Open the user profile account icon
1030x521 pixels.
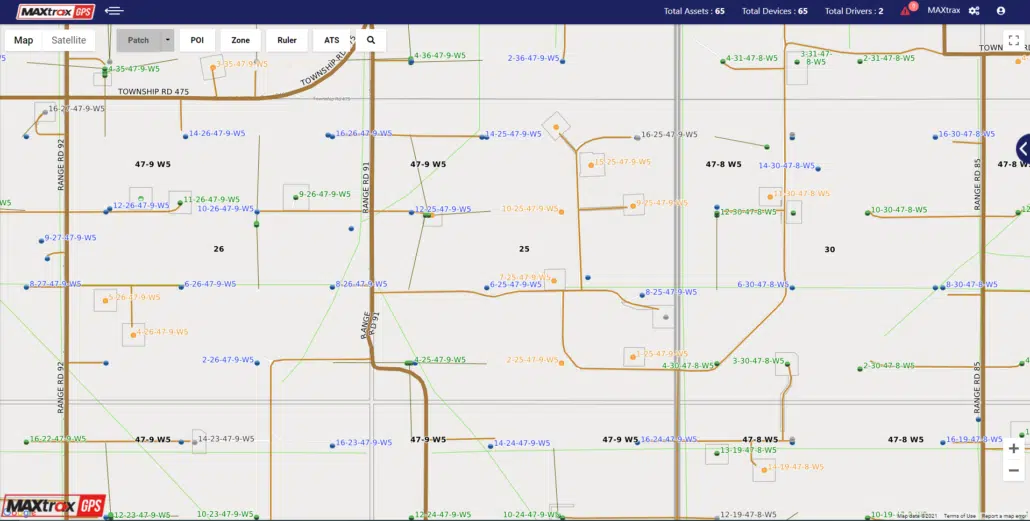click(x=1001, y=11)
